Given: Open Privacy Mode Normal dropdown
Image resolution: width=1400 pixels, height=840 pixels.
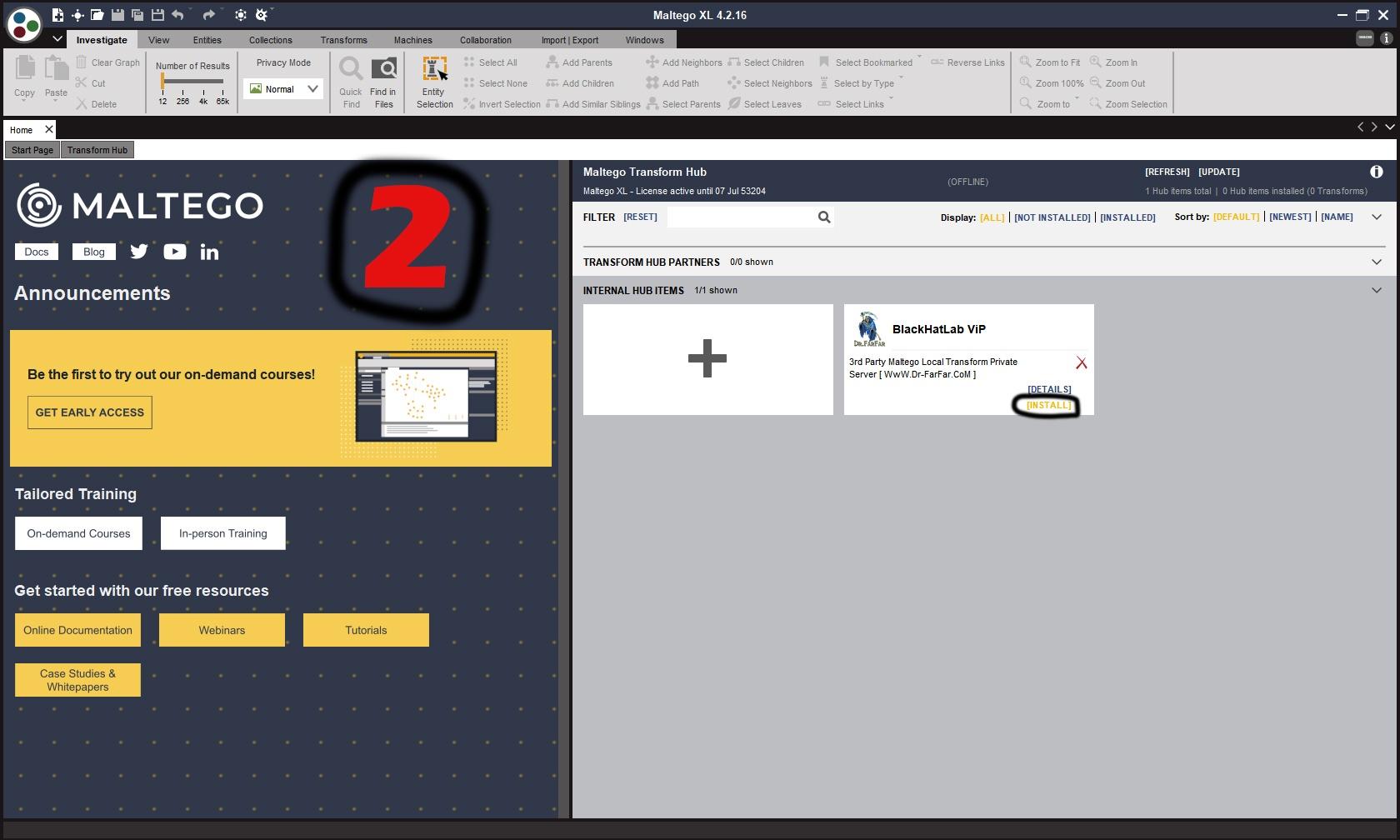Looking at the screenshot, I should (282, 89).
